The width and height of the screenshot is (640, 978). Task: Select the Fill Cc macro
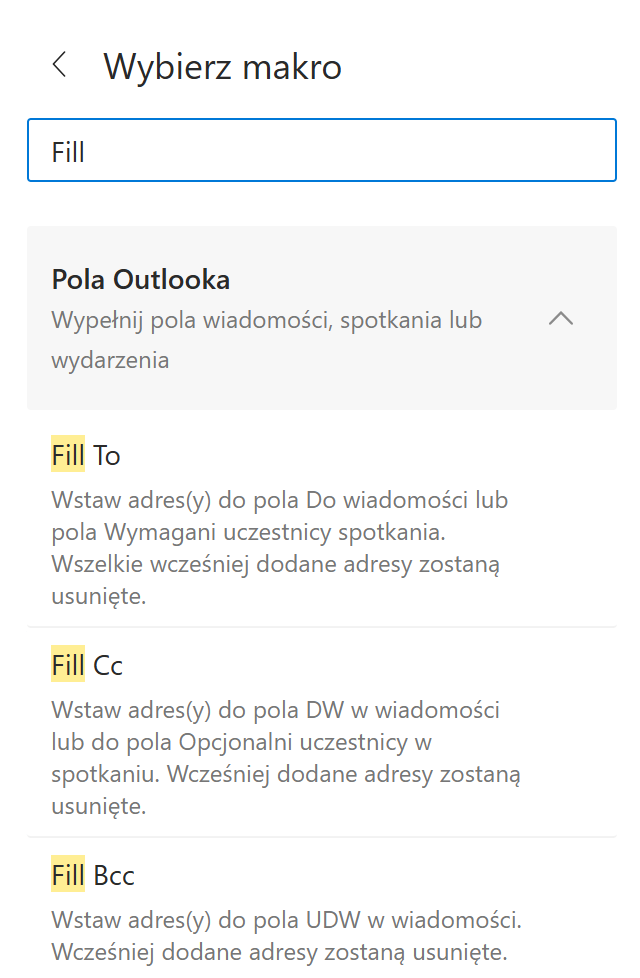click(86, 664)
